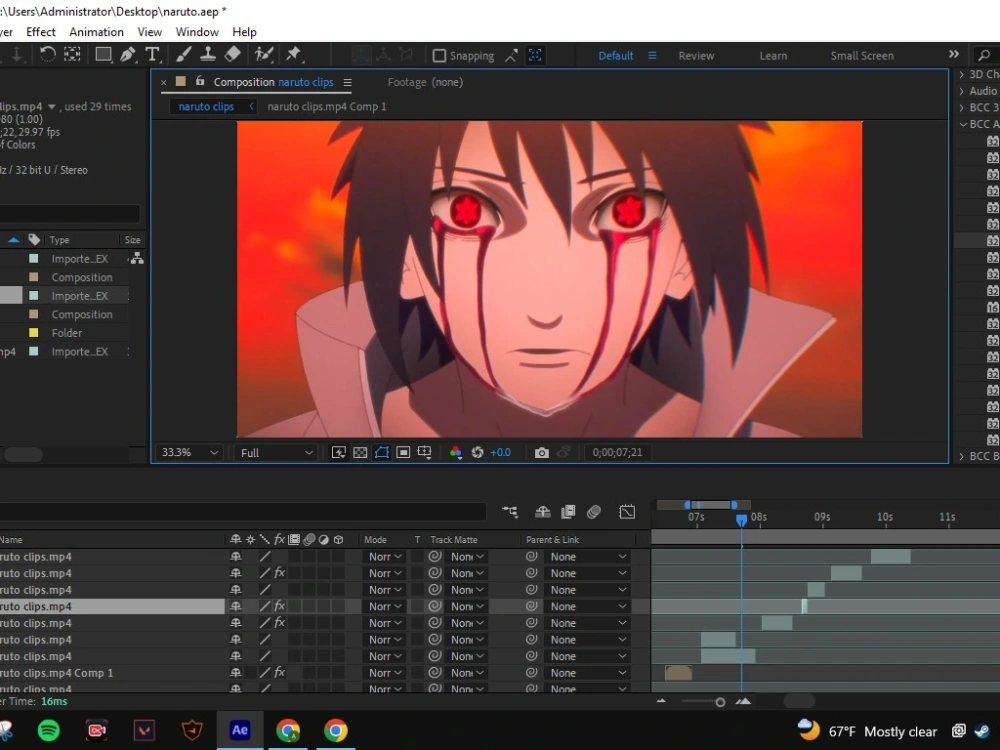Activate the Puppet Pin tool

[x=295, y=53]
